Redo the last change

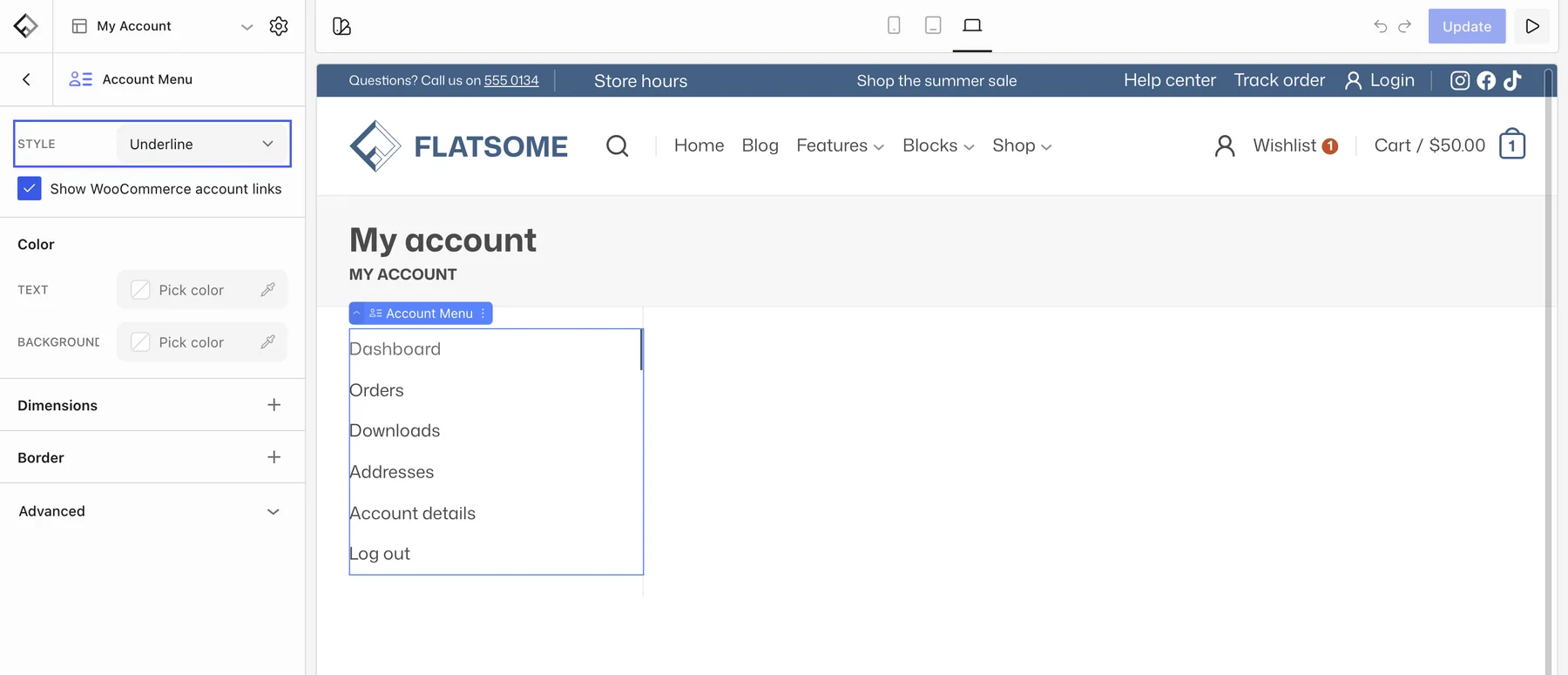(x=1404, y=26)
